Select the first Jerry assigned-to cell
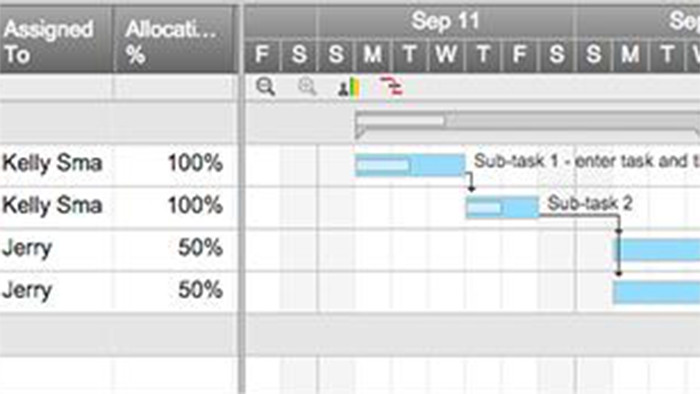This screenshot has width=700, height=394. (x=55, y=249)
